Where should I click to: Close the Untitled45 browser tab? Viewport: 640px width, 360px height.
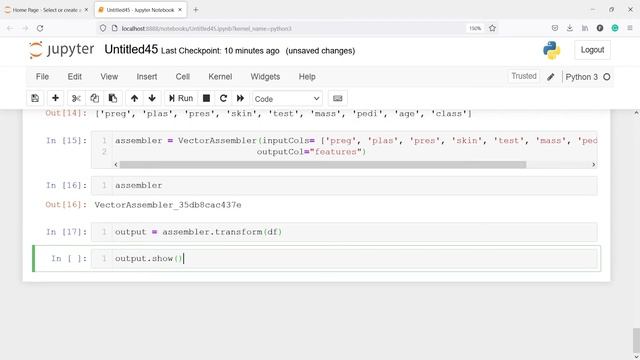tap(180, 10)
